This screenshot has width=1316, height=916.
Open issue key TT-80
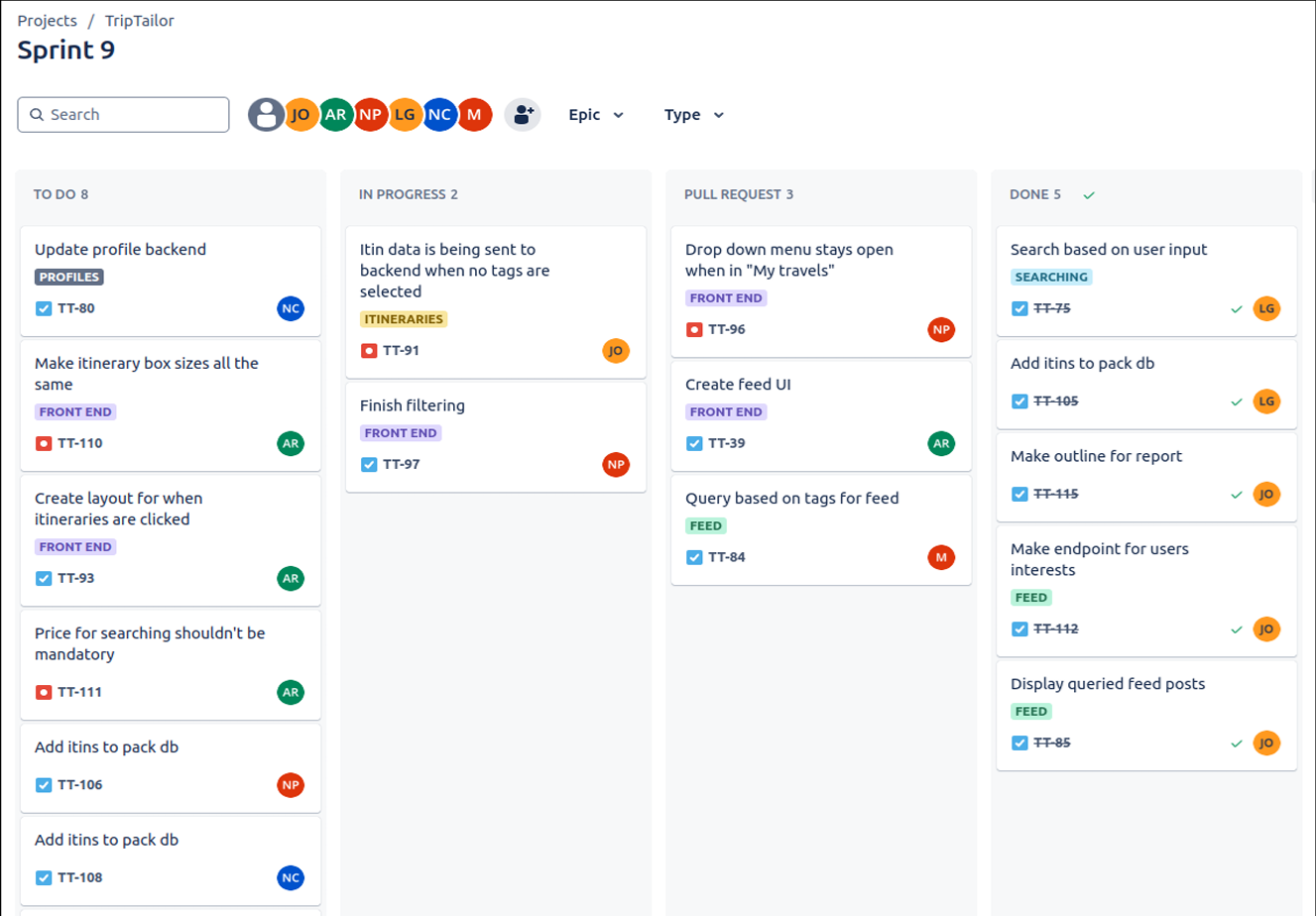pyautogui.click(x=76, y=308)
